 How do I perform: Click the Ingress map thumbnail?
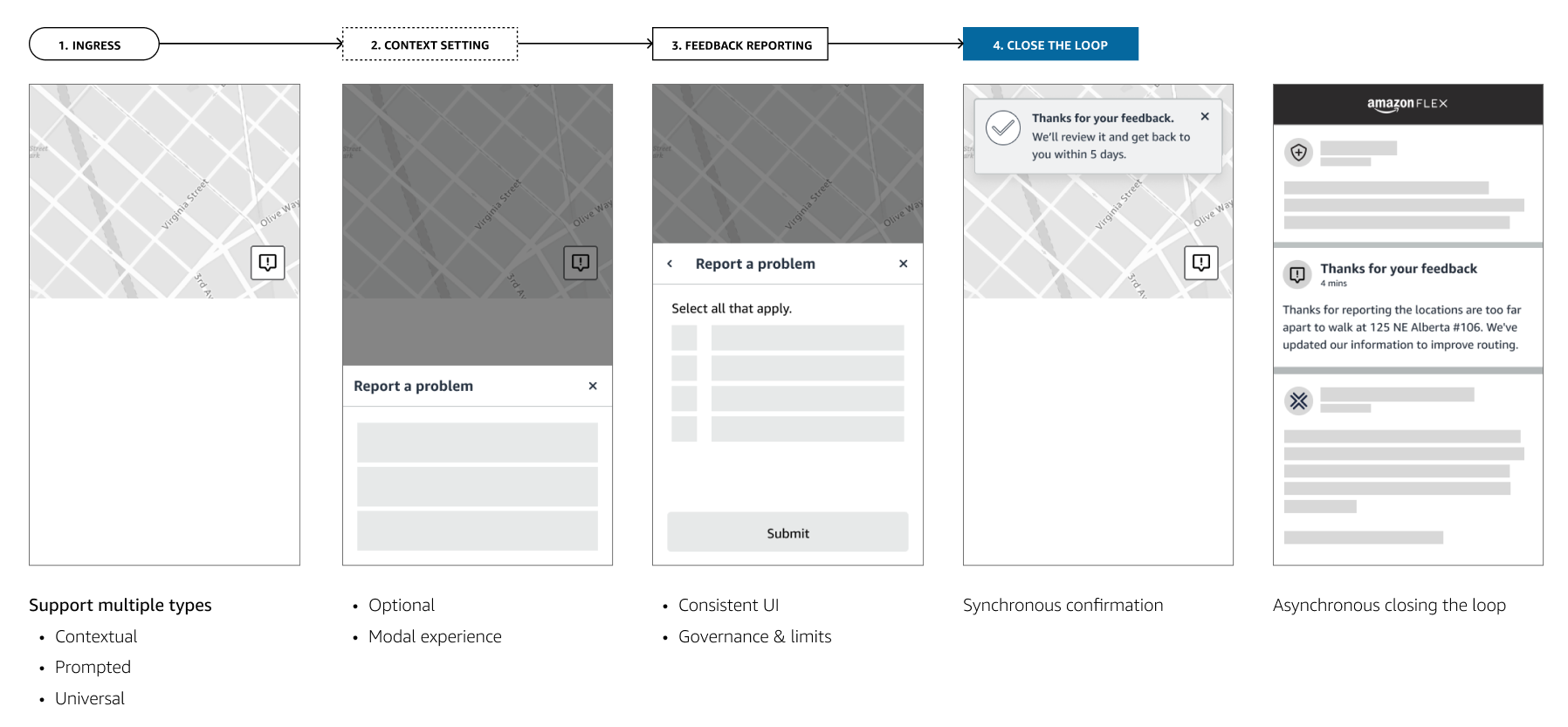(164, 191)
